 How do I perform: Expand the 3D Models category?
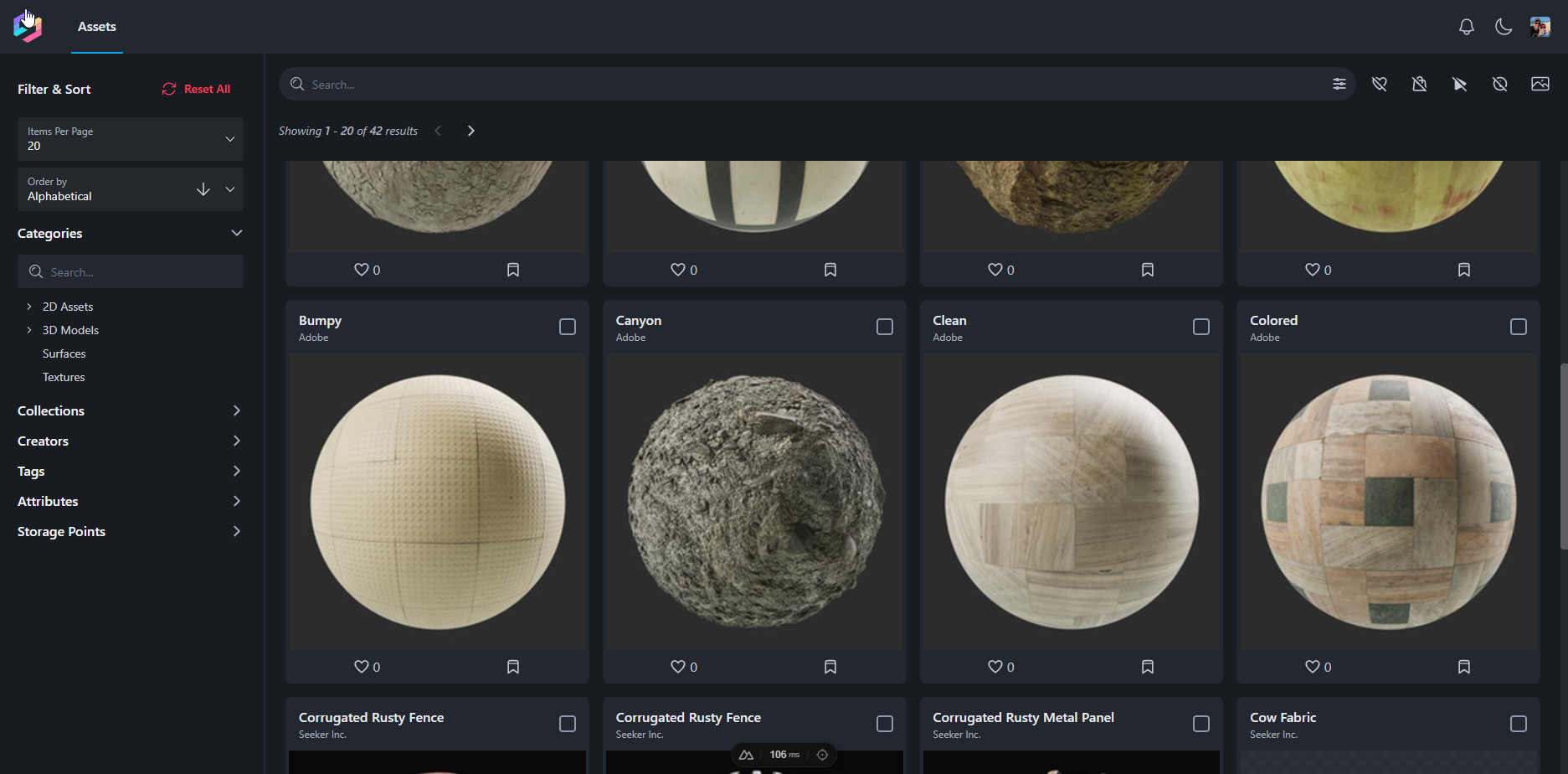pos(29,330)
